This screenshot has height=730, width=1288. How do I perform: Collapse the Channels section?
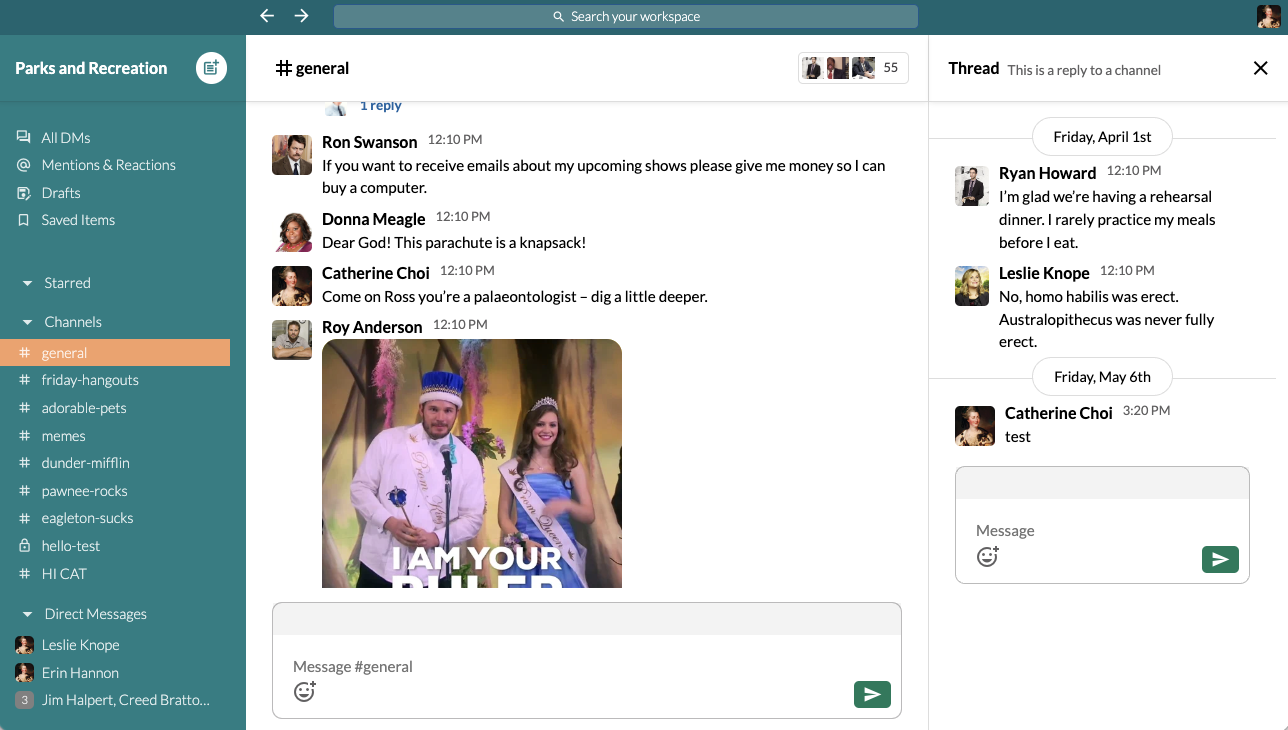tap(28, 323)
